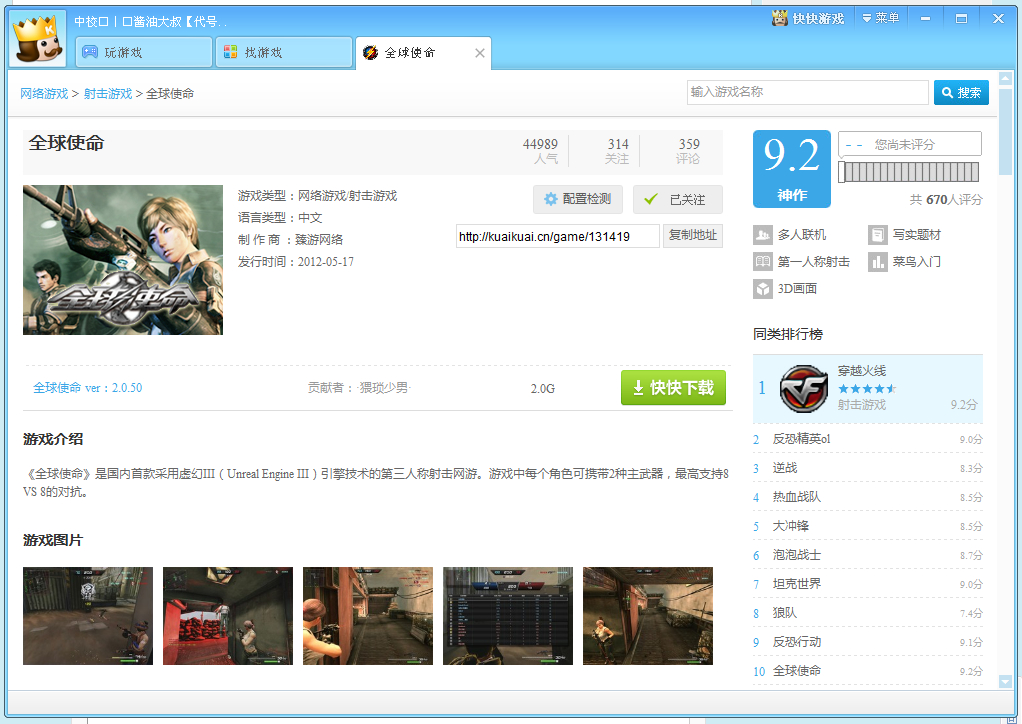The image size is (1022, 724).
Task: Open the 找游戏 tab
Action: 284,52
